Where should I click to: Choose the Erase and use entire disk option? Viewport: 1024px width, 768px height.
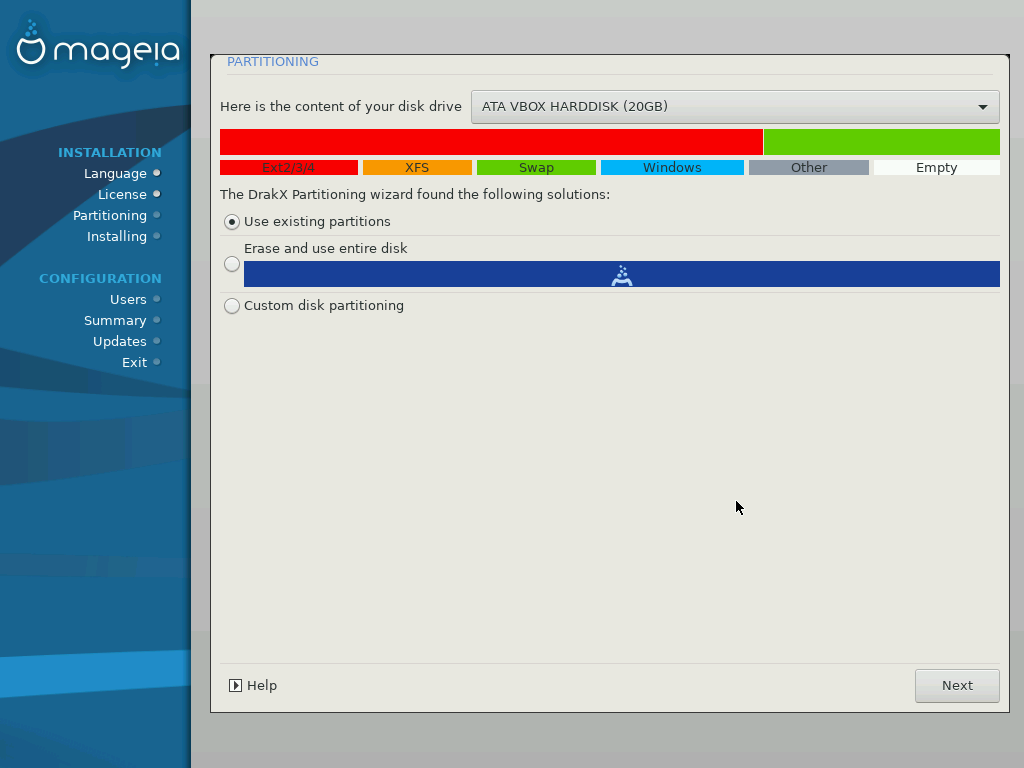(232, 264)
